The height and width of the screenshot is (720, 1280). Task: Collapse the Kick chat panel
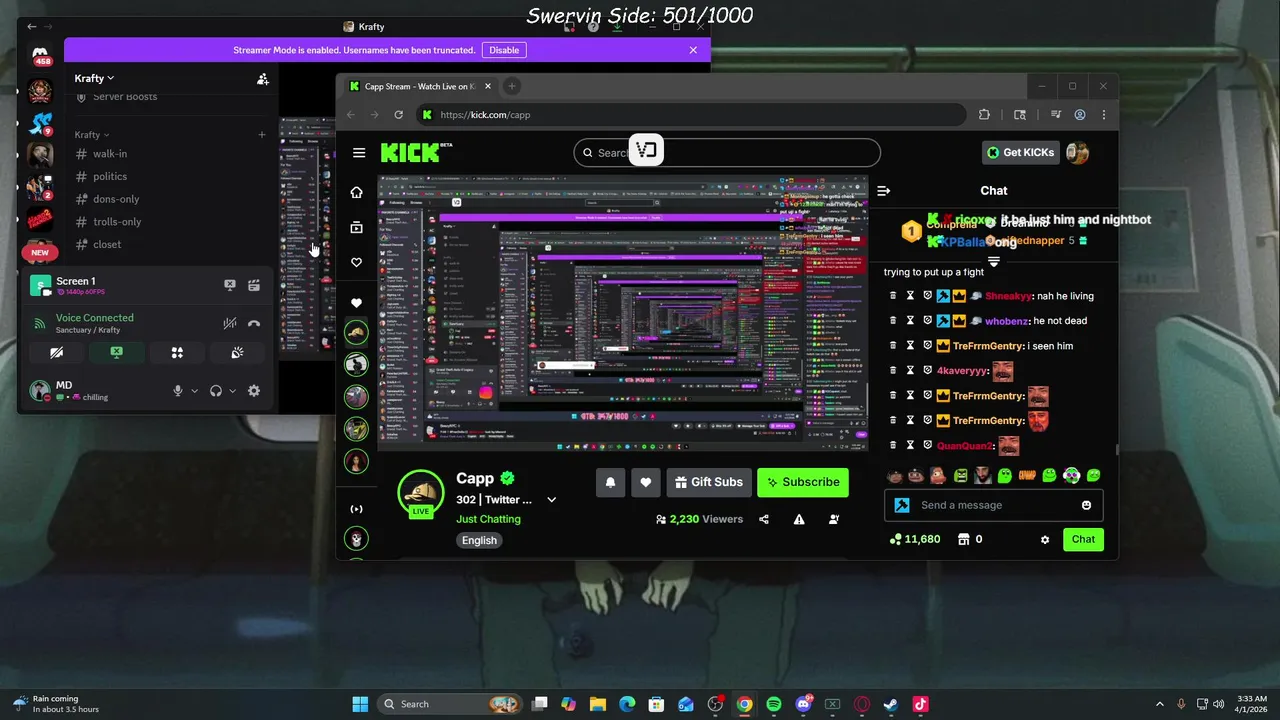883,191
